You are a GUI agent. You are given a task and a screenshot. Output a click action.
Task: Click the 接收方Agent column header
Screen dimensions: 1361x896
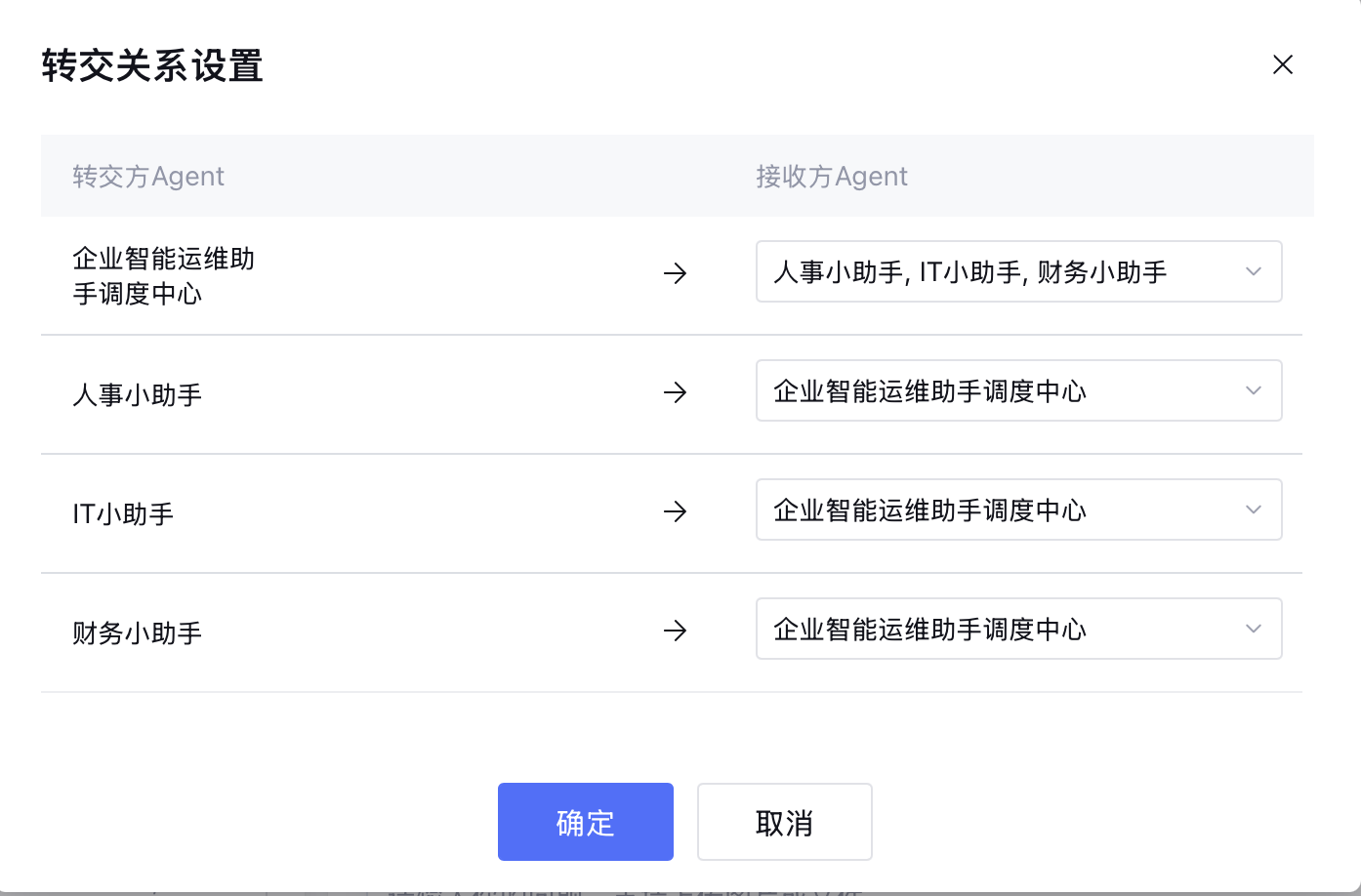tap(831, 176)
